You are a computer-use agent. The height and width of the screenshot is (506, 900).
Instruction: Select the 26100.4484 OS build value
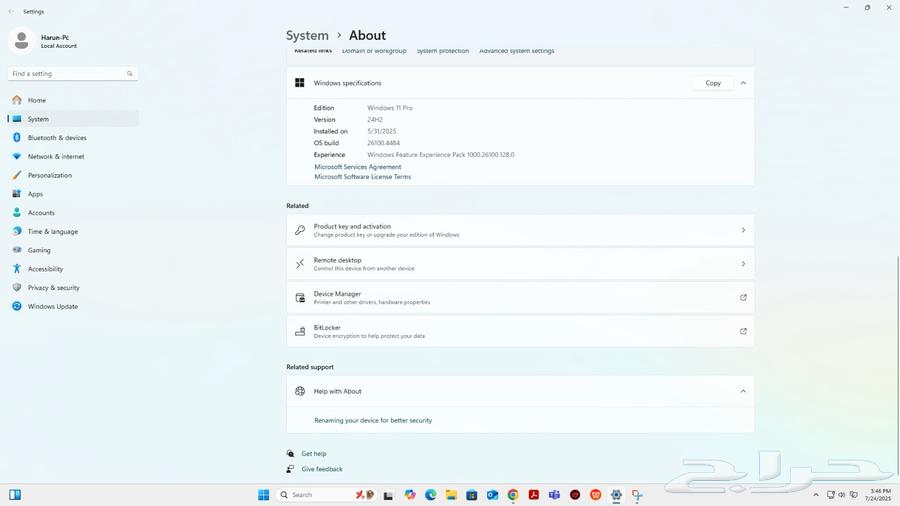(383, 143)
